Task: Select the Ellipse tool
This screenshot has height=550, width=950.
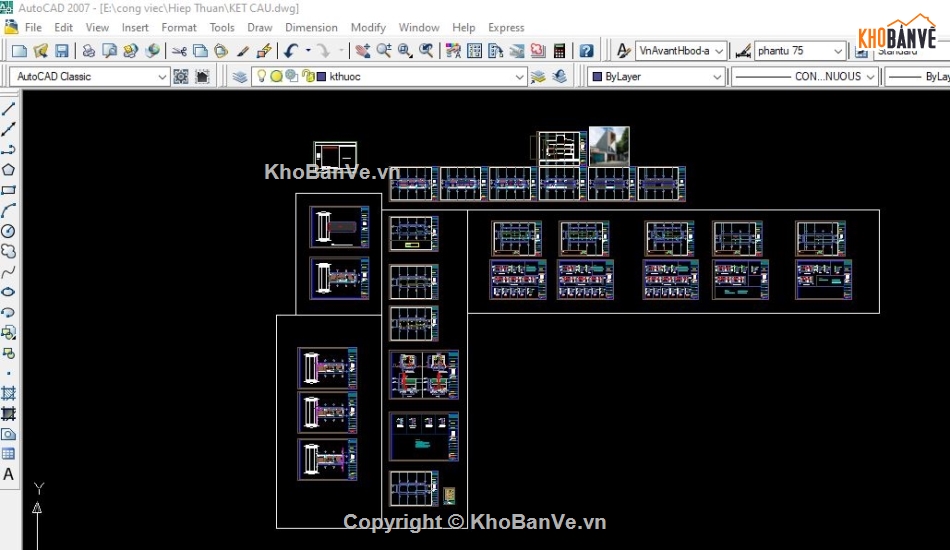Action: 8,292
